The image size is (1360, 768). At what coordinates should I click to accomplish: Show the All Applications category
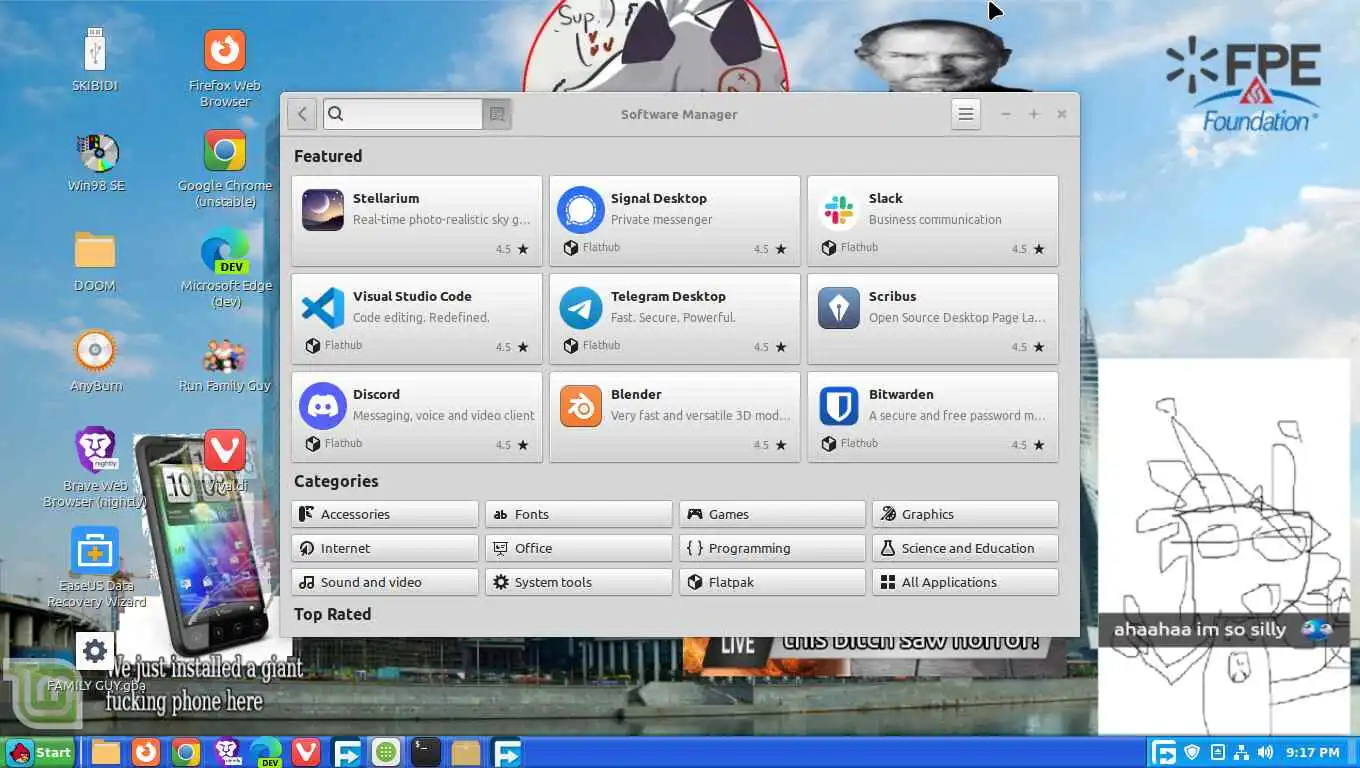tap(965, 582)
